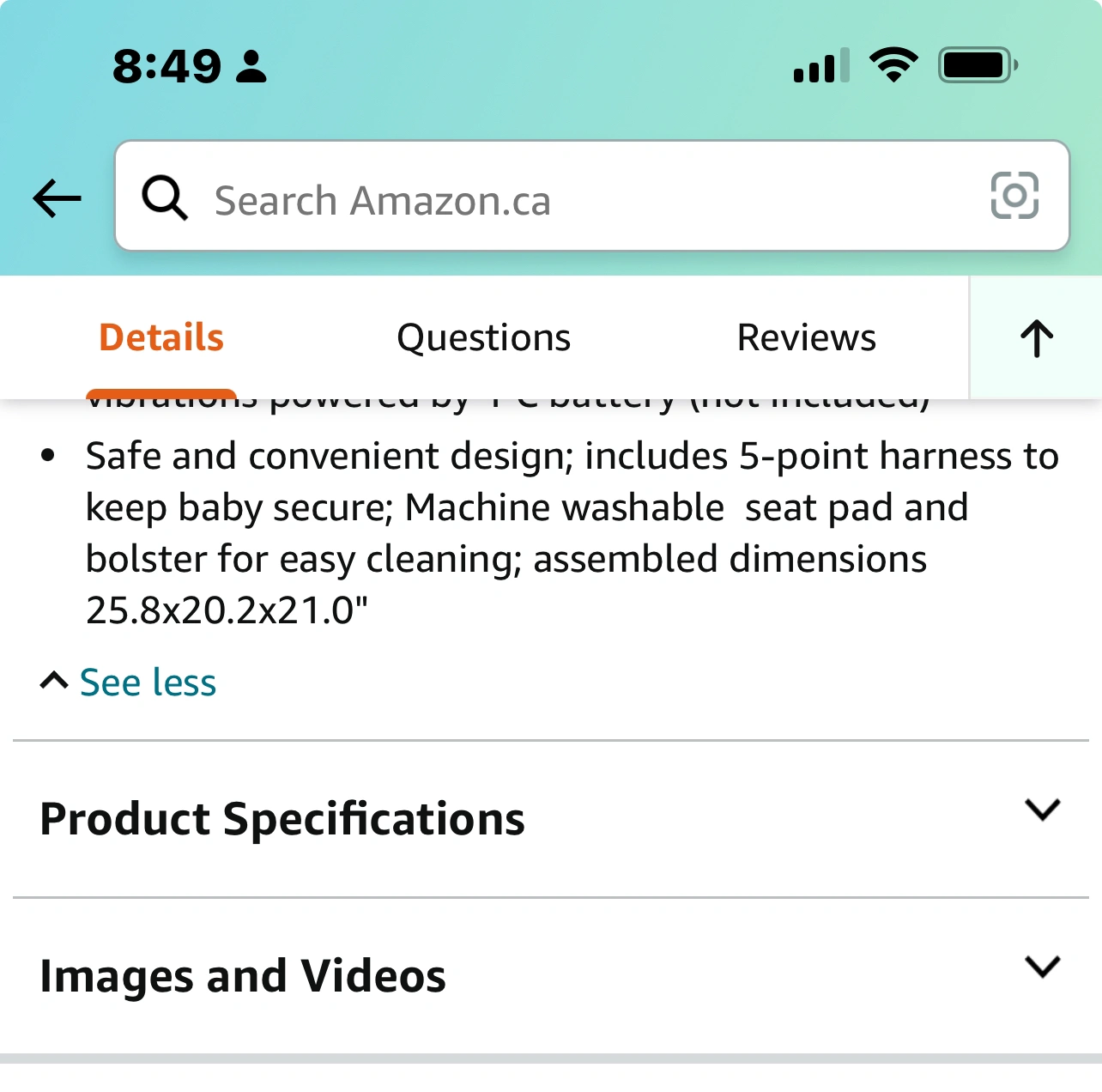1102x1092 pixels.
Task: Expand Product Specifications using its chevron
Action: coord(1042,810)
